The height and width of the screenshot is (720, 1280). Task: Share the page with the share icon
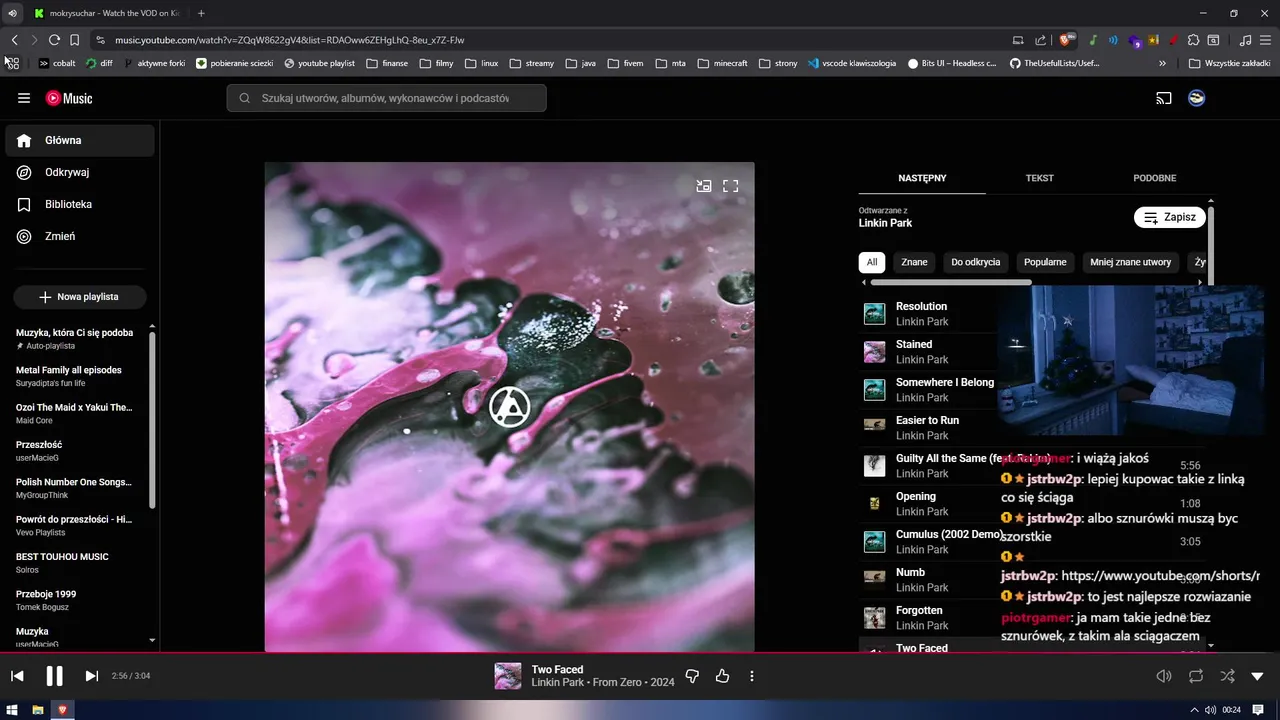1040,40
